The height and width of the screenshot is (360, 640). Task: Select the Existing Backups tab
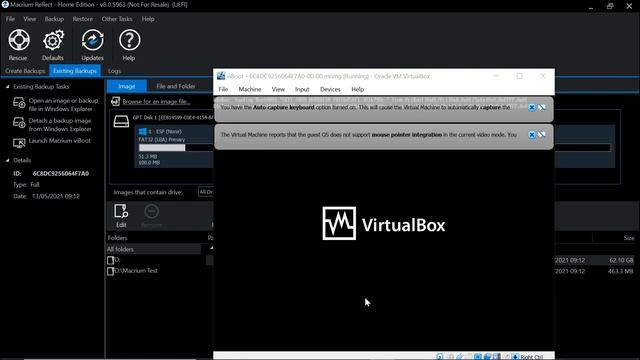[x=75, y=71]
